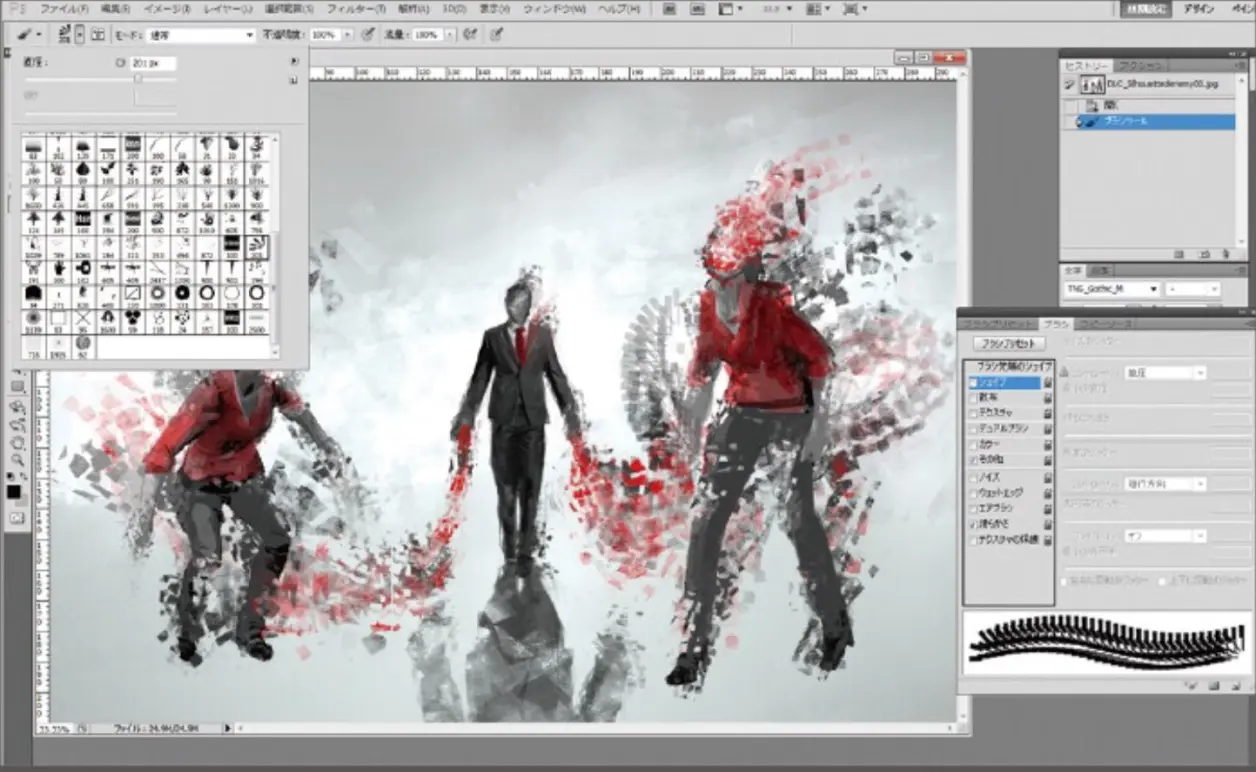
Task: Create new document from state icon
Action: click(x=1179, y=254)
